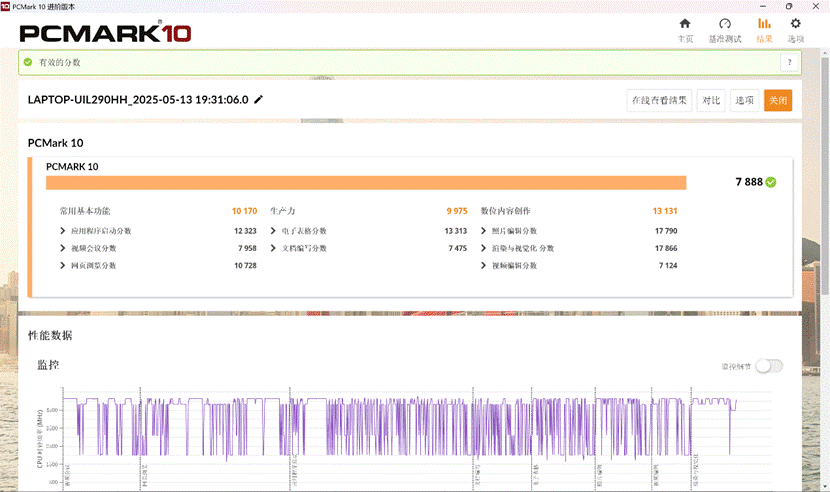The height and width of the screenshot is (492, 830).
Task: Click 常用基本功能 score 10 170
Action: (x=244, y=211)
